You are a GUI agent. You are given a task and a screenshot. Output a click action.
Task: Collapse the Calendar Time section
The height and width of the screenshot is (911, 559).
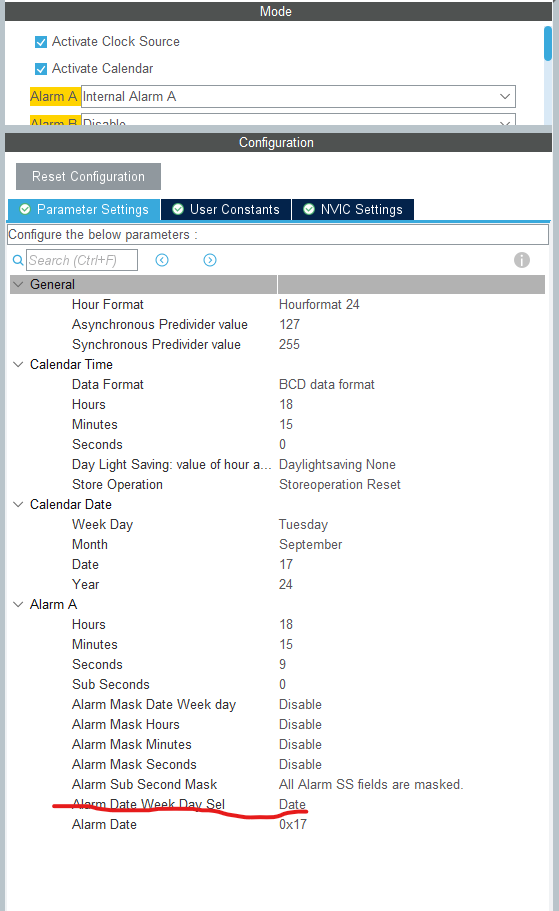click(x=19, y=364)
